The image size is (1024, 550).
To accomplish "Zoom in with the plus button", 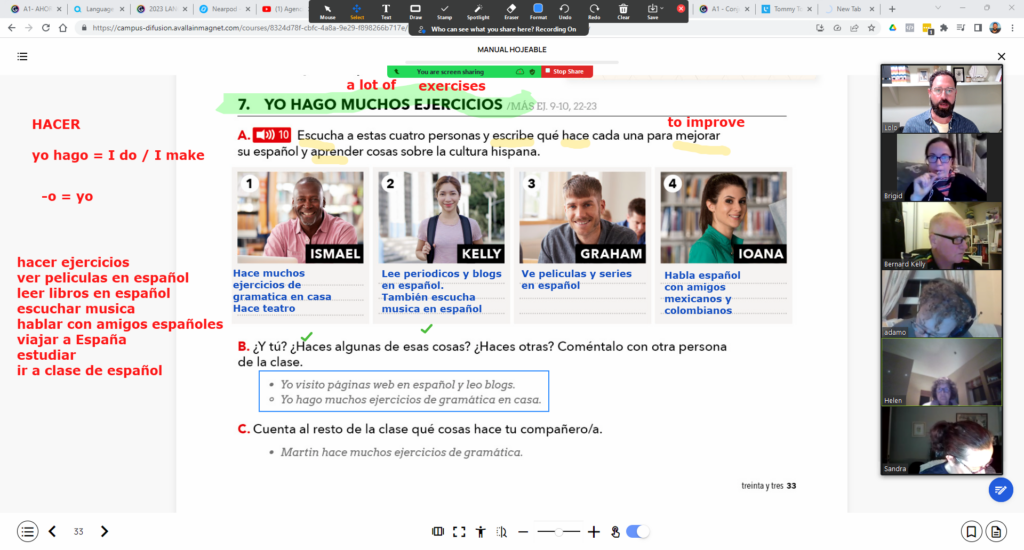I will [x=594, y=532].
